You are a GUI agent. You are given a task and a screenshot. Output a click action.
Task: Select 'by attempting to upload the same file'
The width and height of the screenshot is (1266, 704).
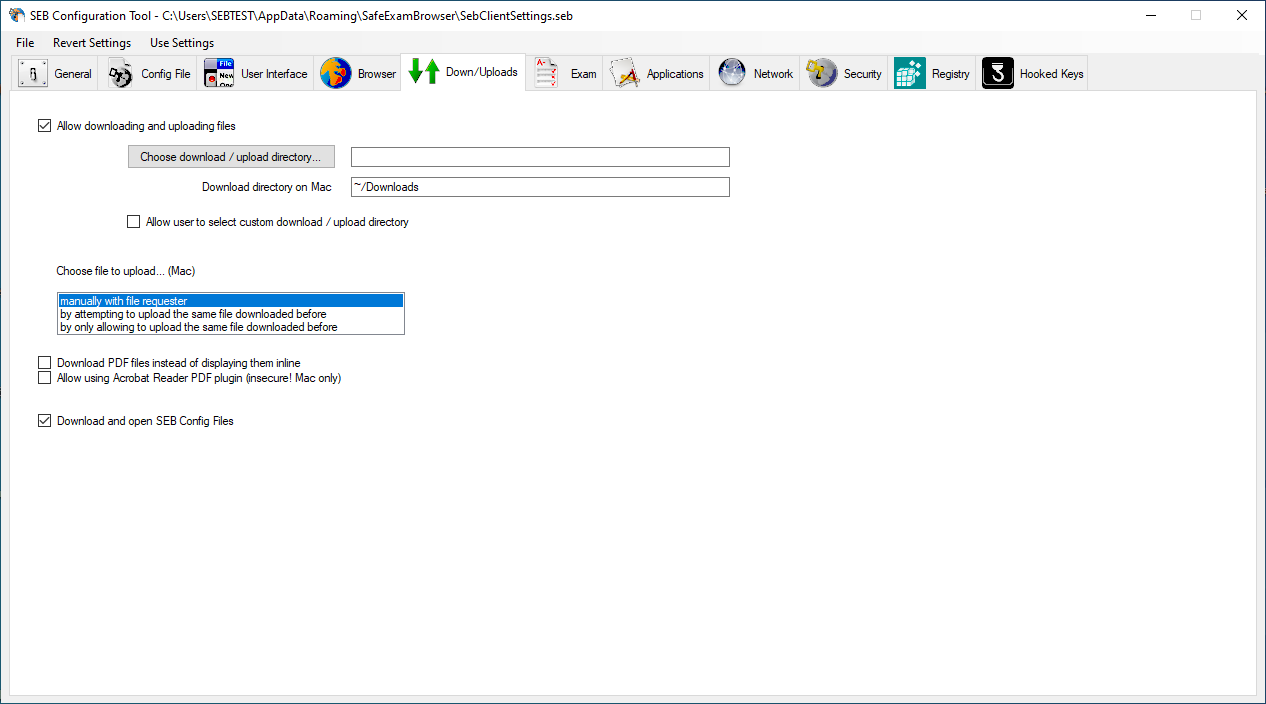(x=231, y=314)
